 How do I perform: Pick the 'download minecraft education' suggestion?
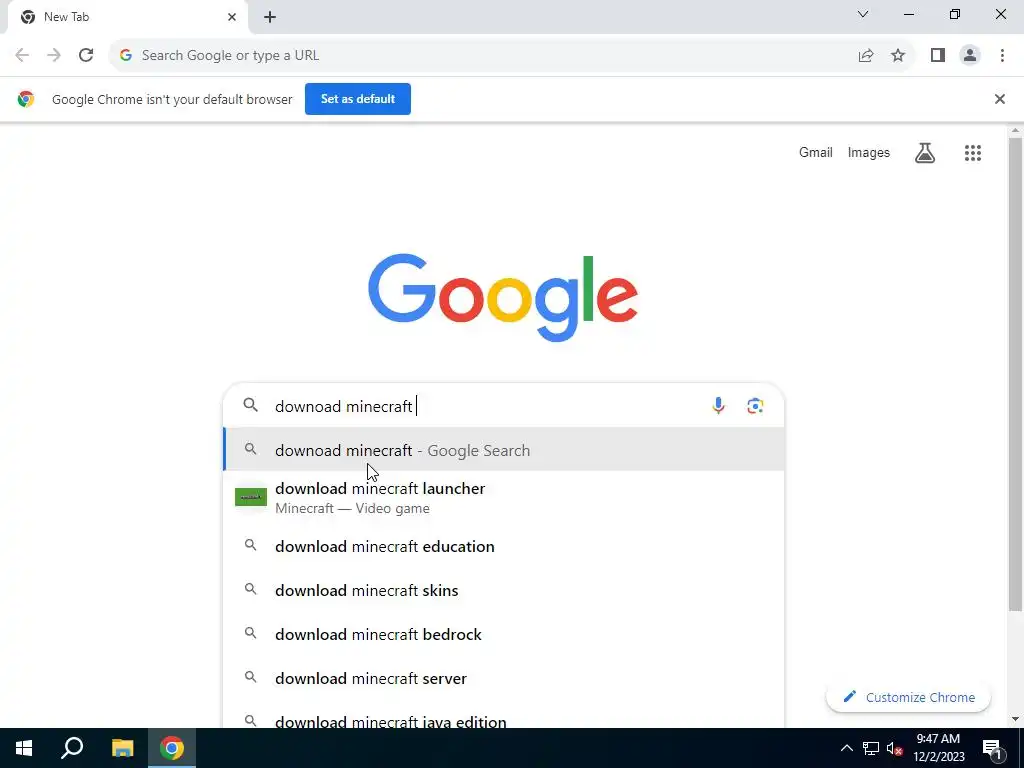pos(504,546)
